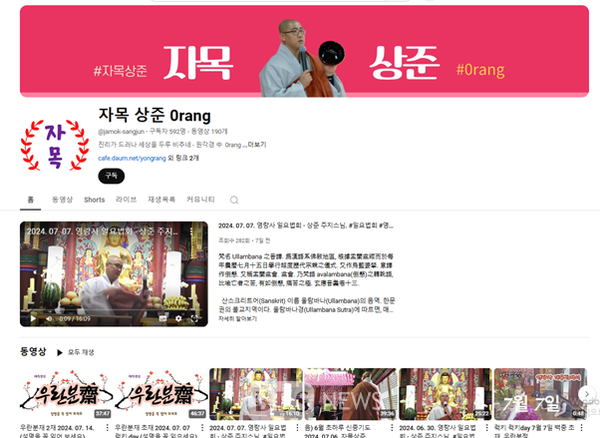Open the featured video title 2024. 07. 07. 영랑사 일요법회 link
The image size is (600, 438).
point(305,226)
